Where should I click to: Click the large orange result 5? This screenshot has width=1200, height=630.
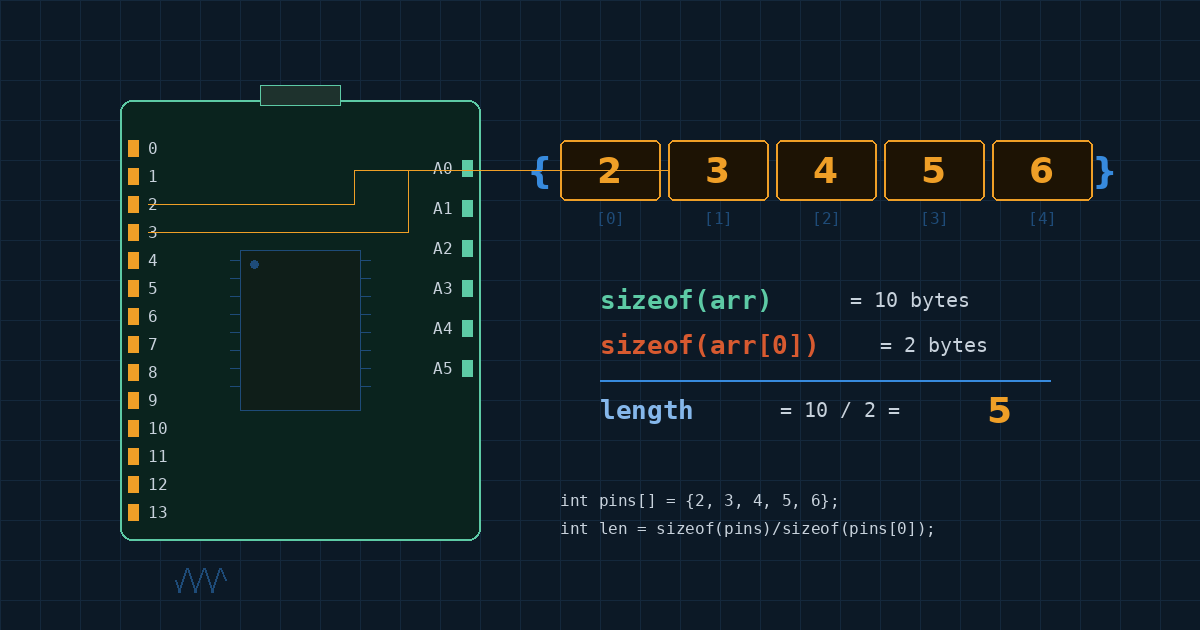(999, 411)
